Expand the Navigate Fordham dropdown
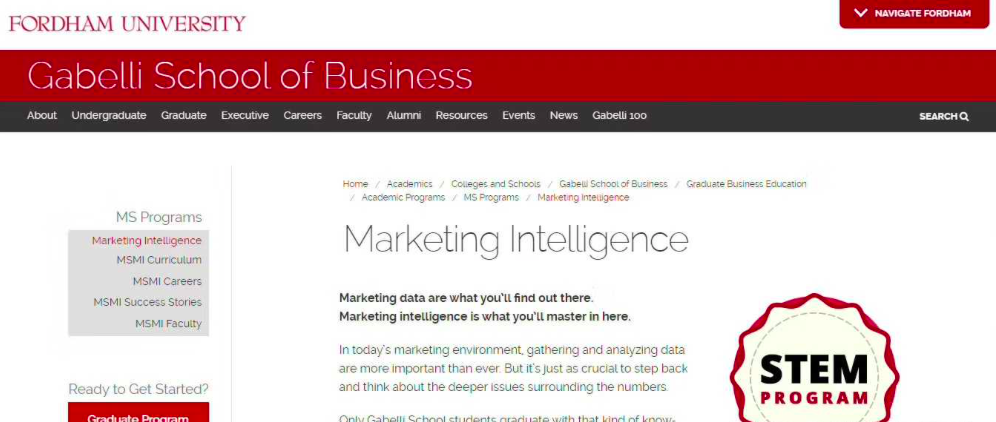Viewport: 996px width, 422px height. tap(912, 14)
